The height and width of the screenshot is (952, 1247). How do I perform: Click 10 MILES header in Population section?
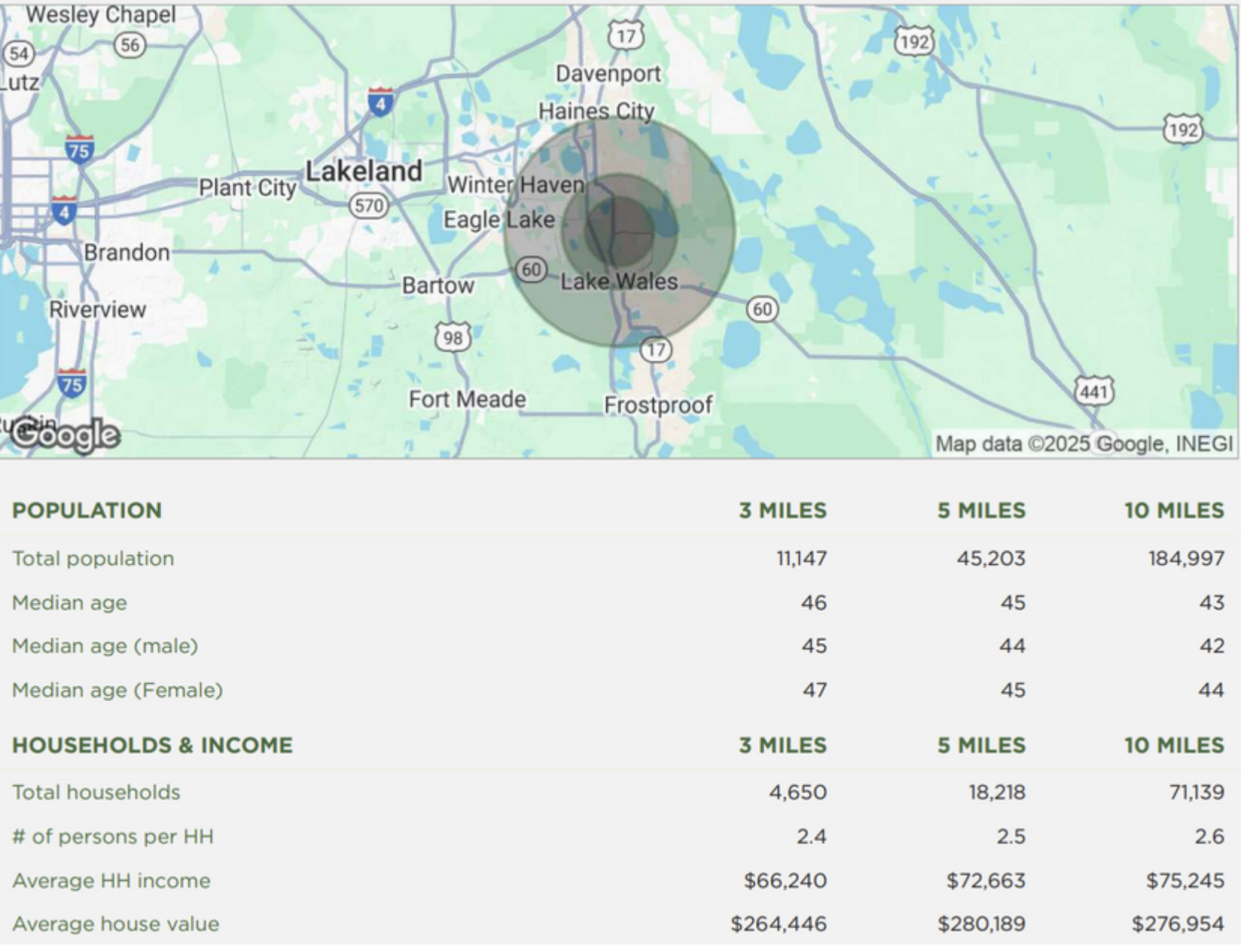[x=1174, y=511]
